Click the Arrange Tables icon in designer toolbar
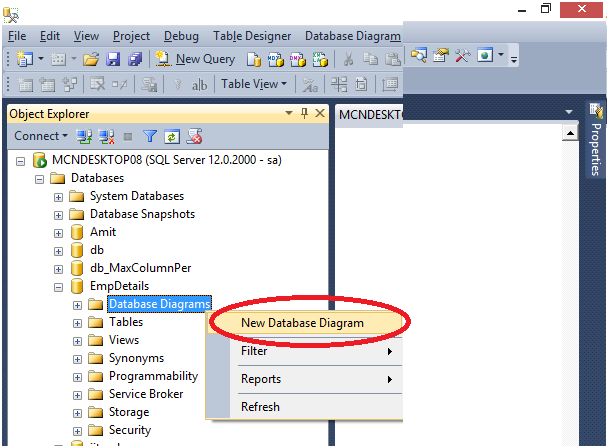 pyautogui.click(x=339, y=84)
